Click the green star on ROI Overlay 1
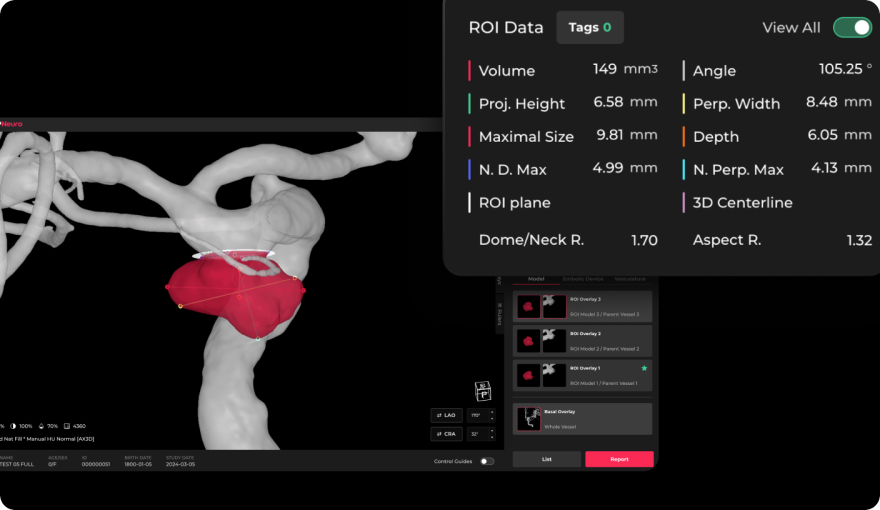The image size is (880, 510). click(x=644, y=369)
